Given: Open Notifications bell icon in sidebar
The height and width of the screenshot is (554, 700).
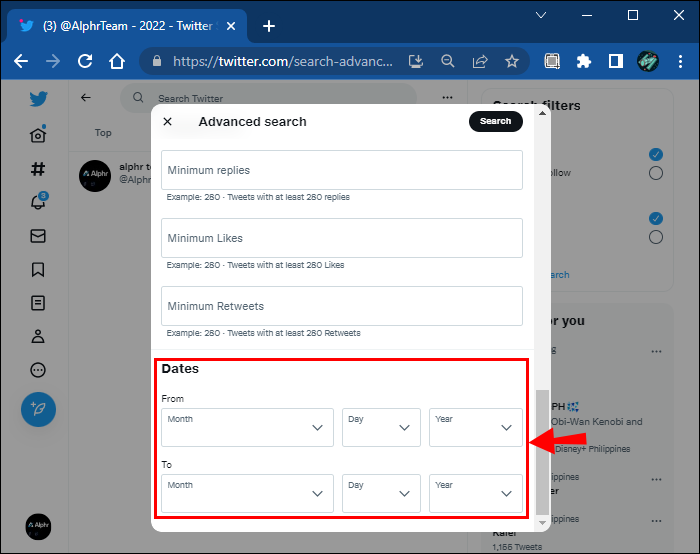Looking at the screenshot, I should [38, 201].
